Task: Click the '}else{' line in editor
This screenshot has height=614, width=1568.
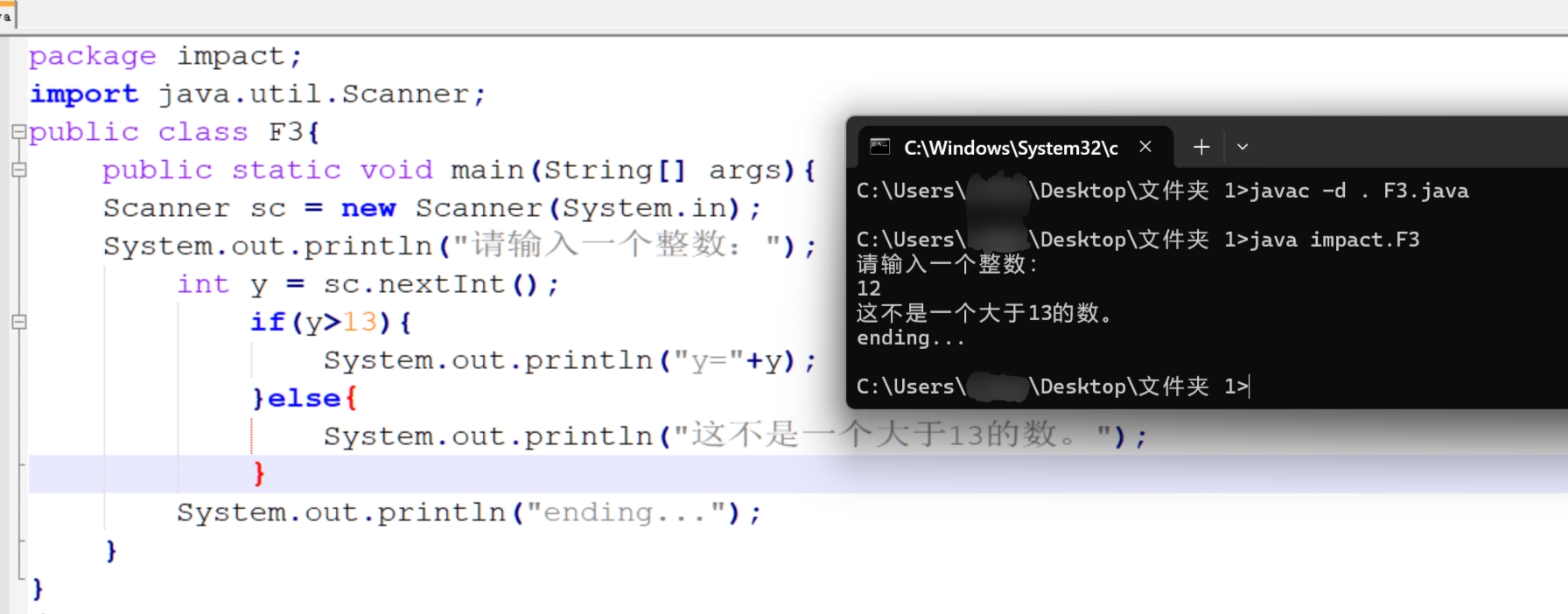Action: click(304, 399)
